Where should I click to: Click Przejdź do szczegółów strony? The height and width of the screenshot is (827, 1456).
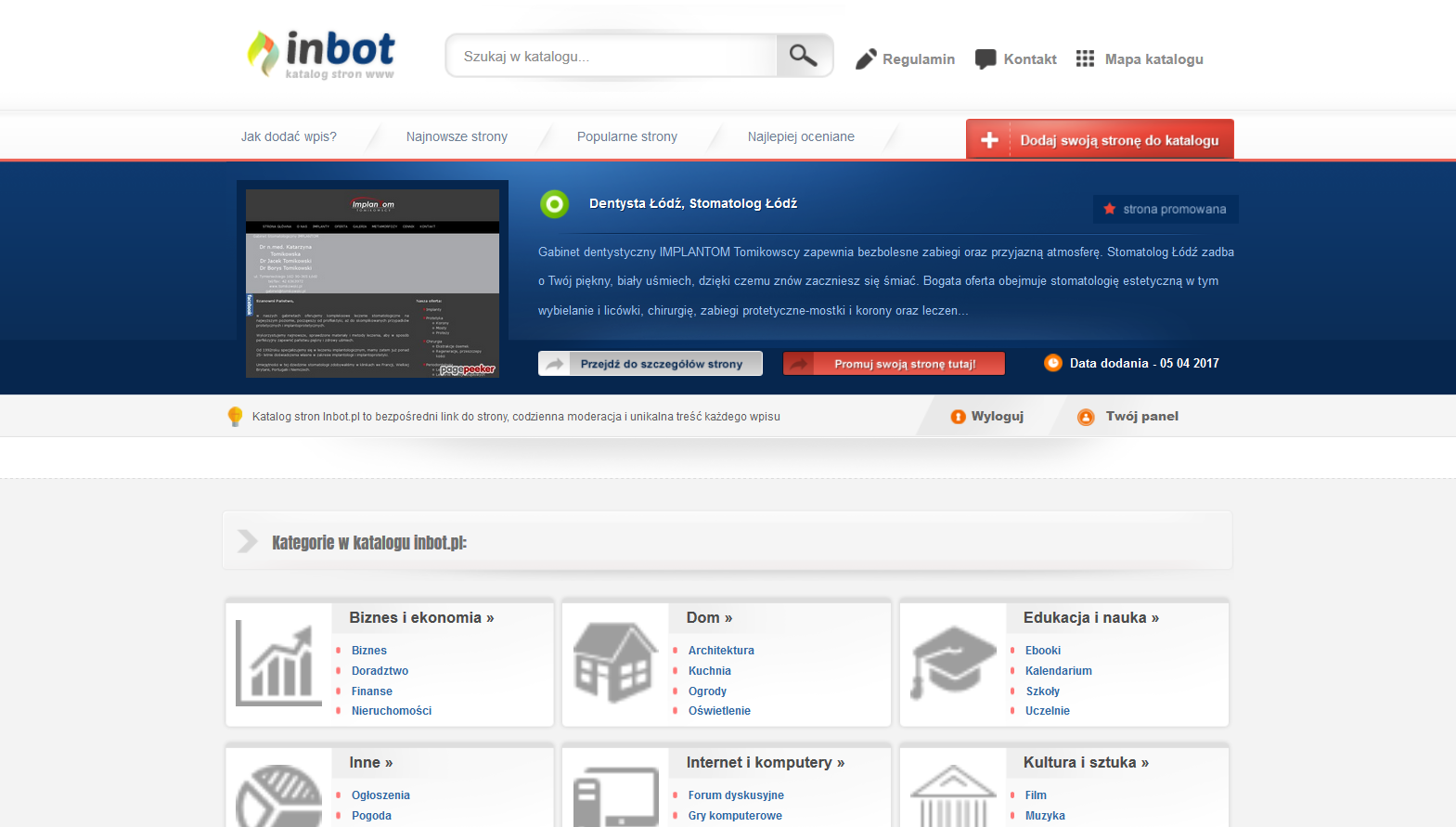[651, 364]
